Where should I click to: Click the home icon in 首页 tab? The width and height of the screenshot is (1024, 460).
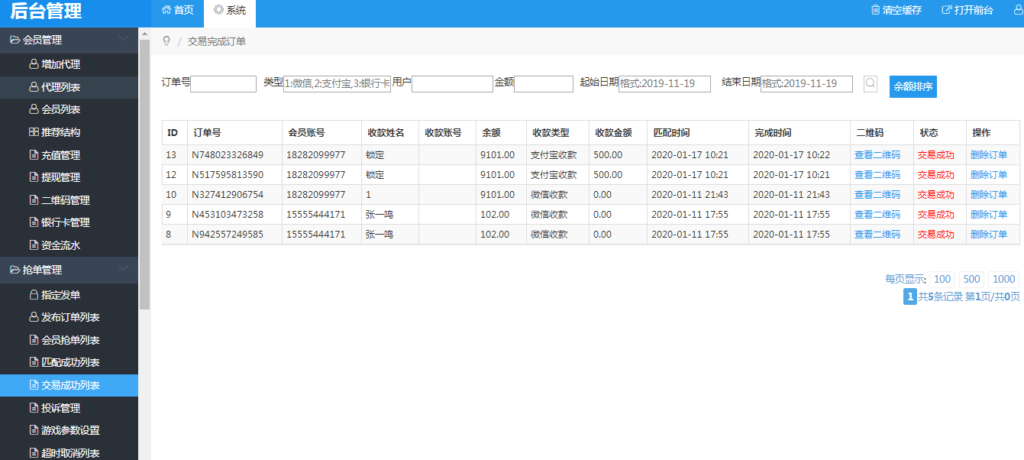point(166,10)
